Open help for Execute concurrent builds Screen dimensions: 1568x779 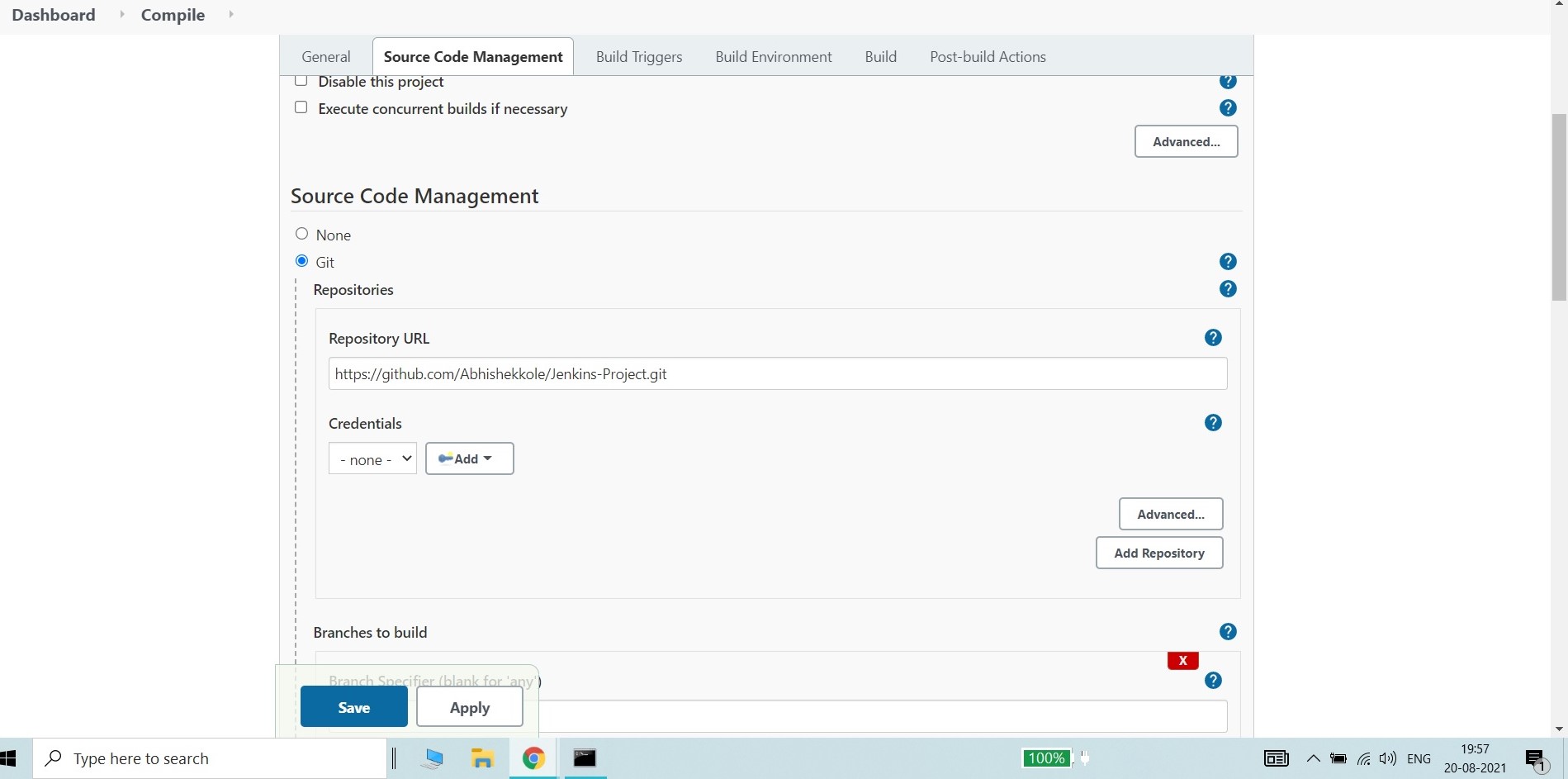[1228, 107]
